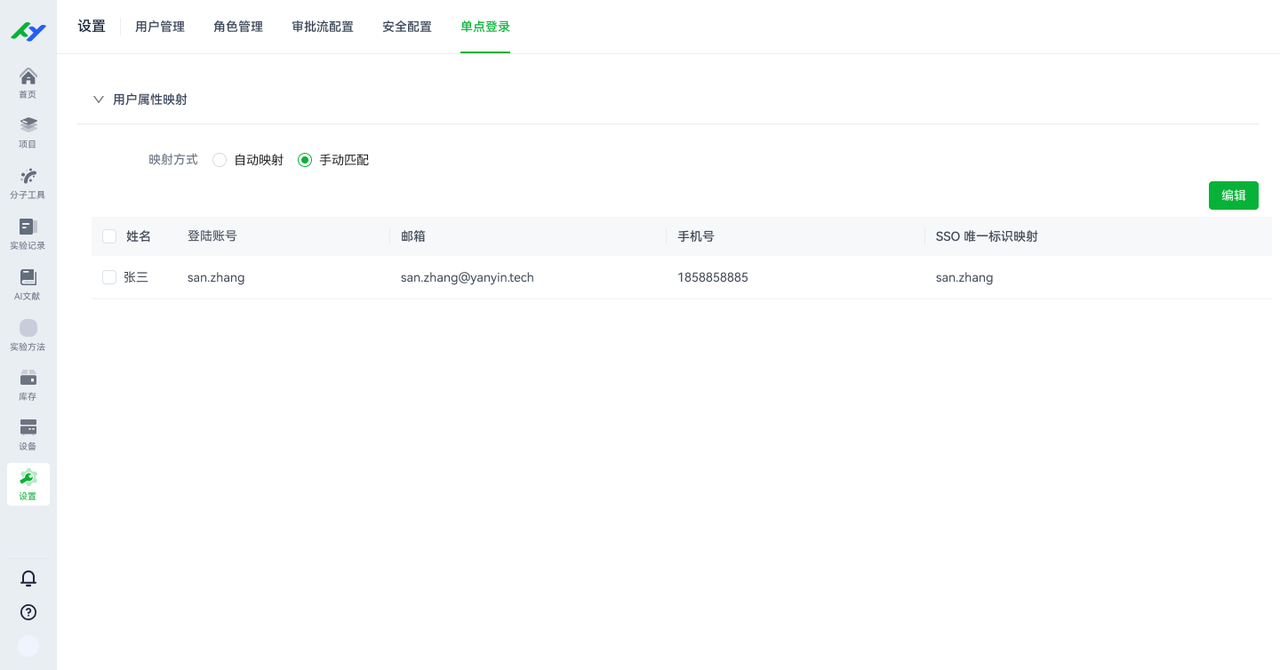The image size is (1280, 670).
Task: Switch to the 安全配置 tab
Action: pos(406,26)
